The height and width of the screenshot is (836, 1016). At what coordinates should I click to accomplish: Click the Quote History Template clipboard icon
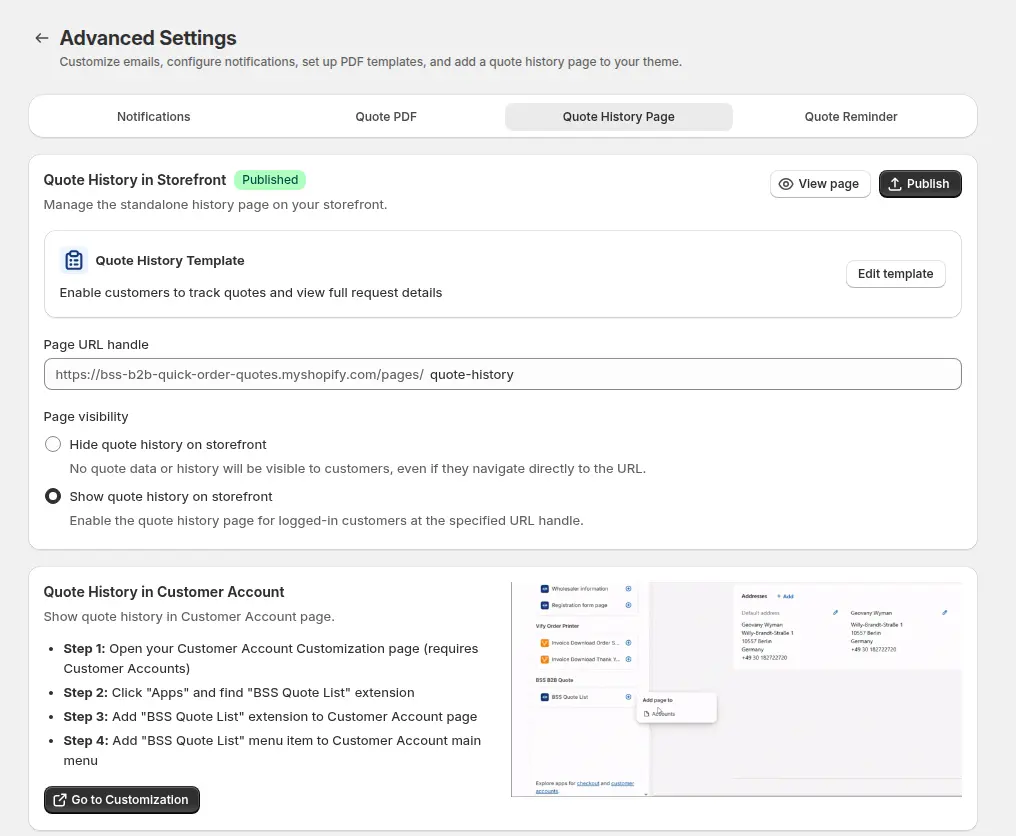(x=74, y=261)
